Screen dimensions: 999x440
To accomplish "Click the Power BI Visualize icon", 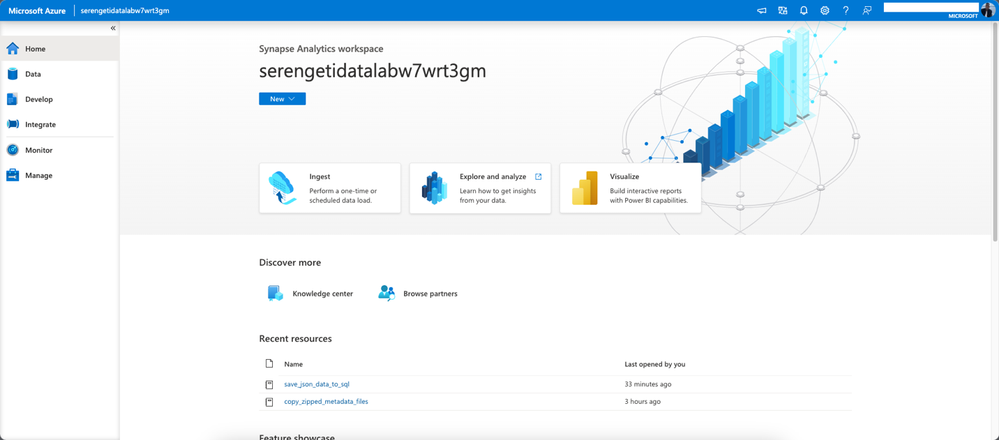I will pyautogui.click(x=585, y=188).
